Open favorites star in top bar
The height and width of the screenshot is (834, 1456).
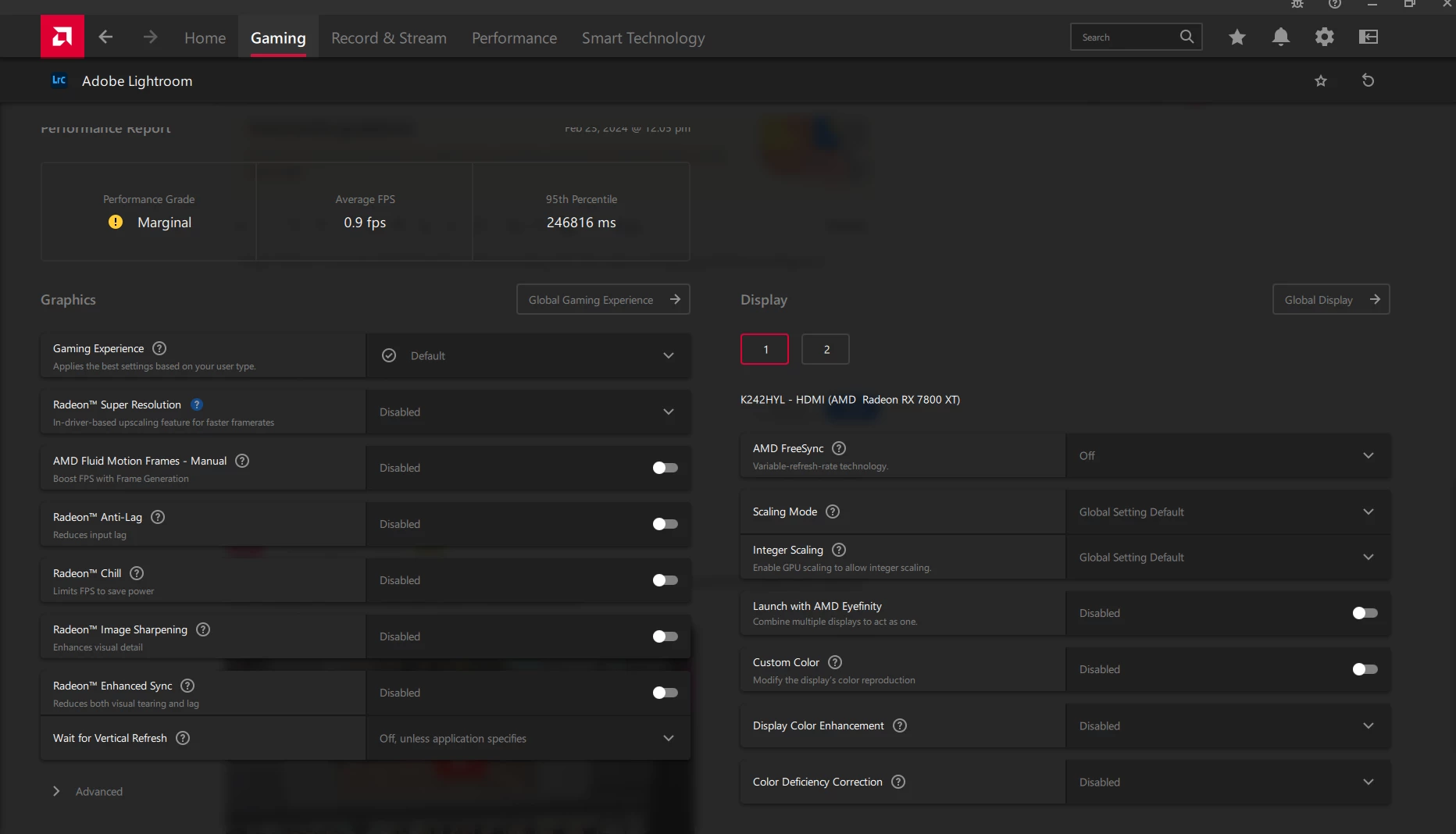1237,37
